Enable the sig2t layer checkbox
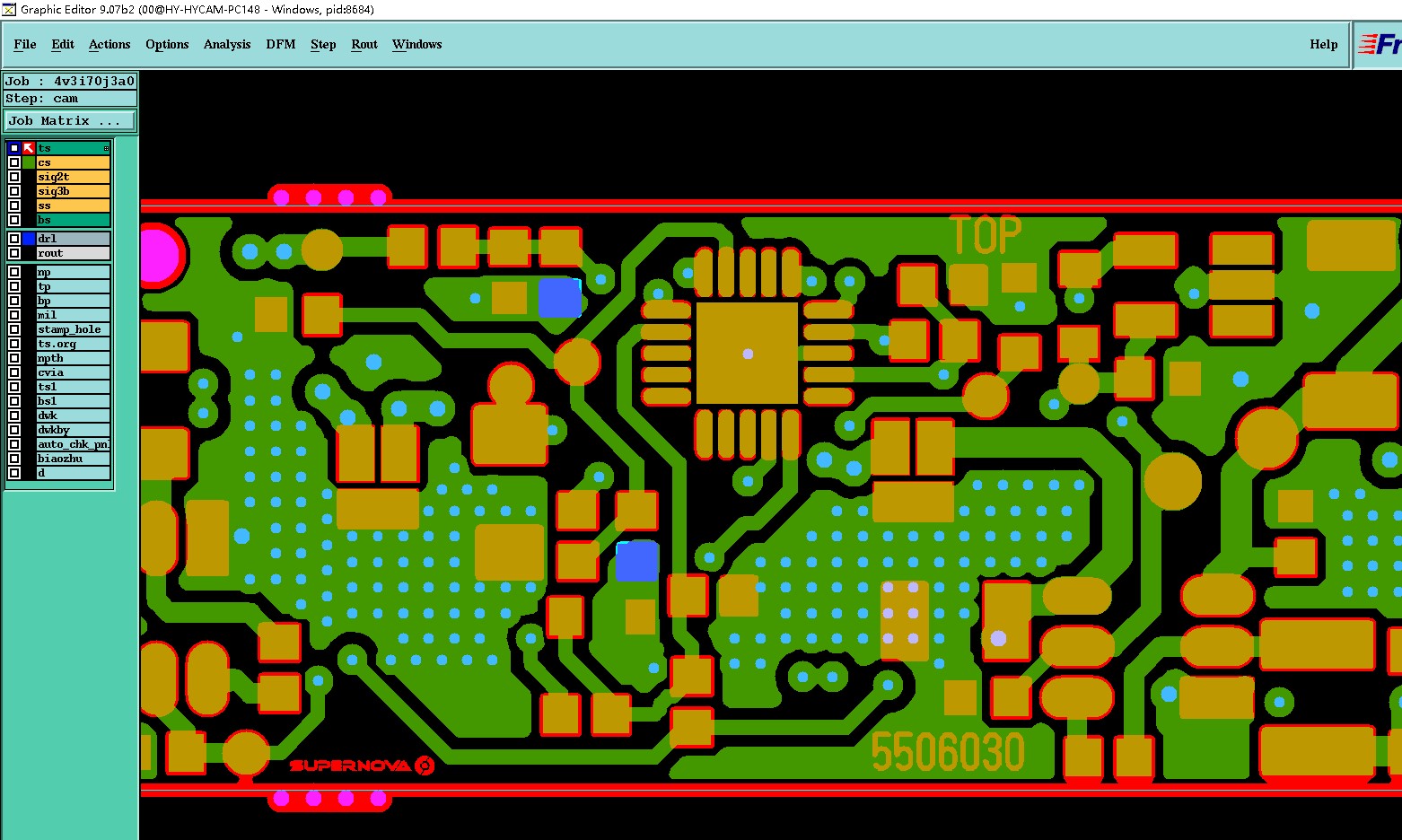Screen dimensions: 1402x840 14,177
